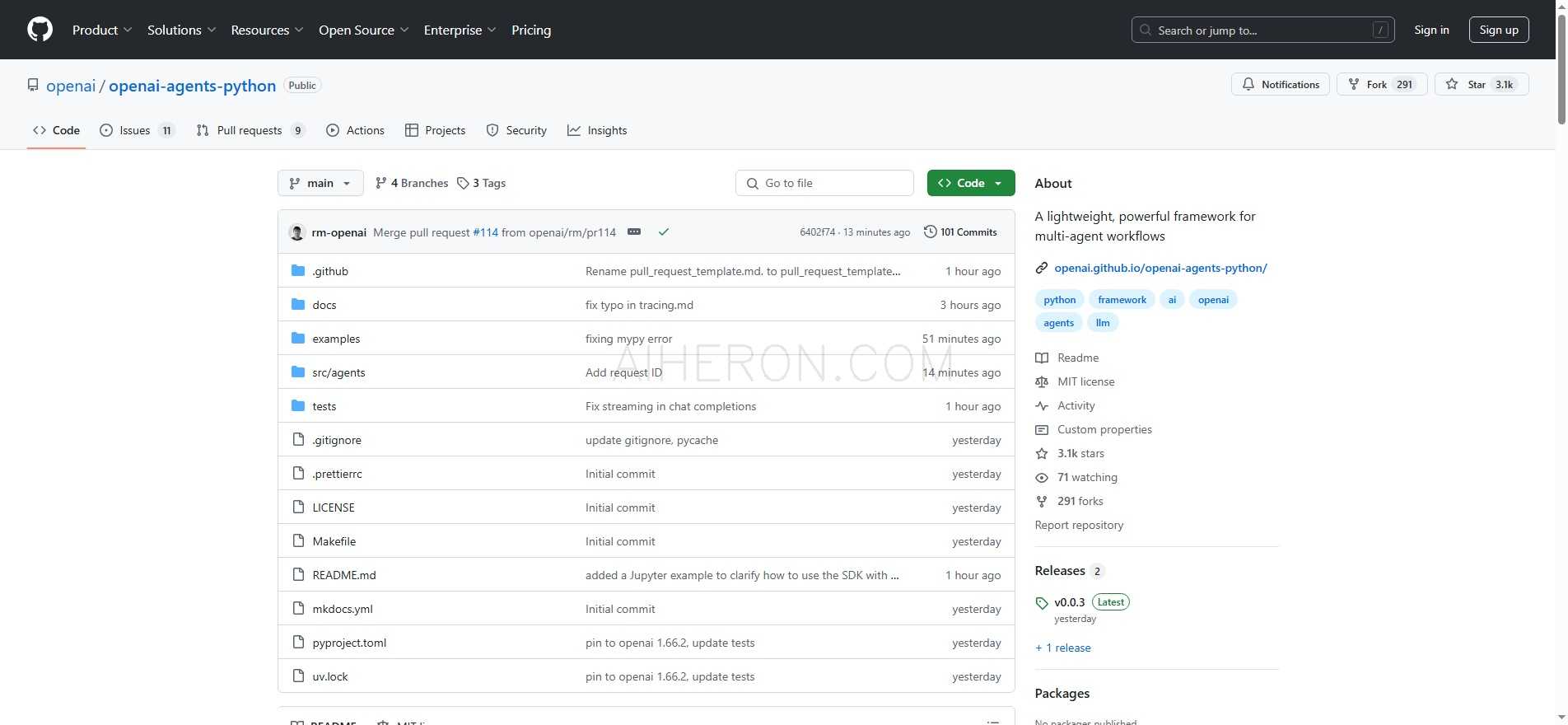1568x725 pixels.
Task: Click the Sign up button
Action: (x=1499, y=30)
